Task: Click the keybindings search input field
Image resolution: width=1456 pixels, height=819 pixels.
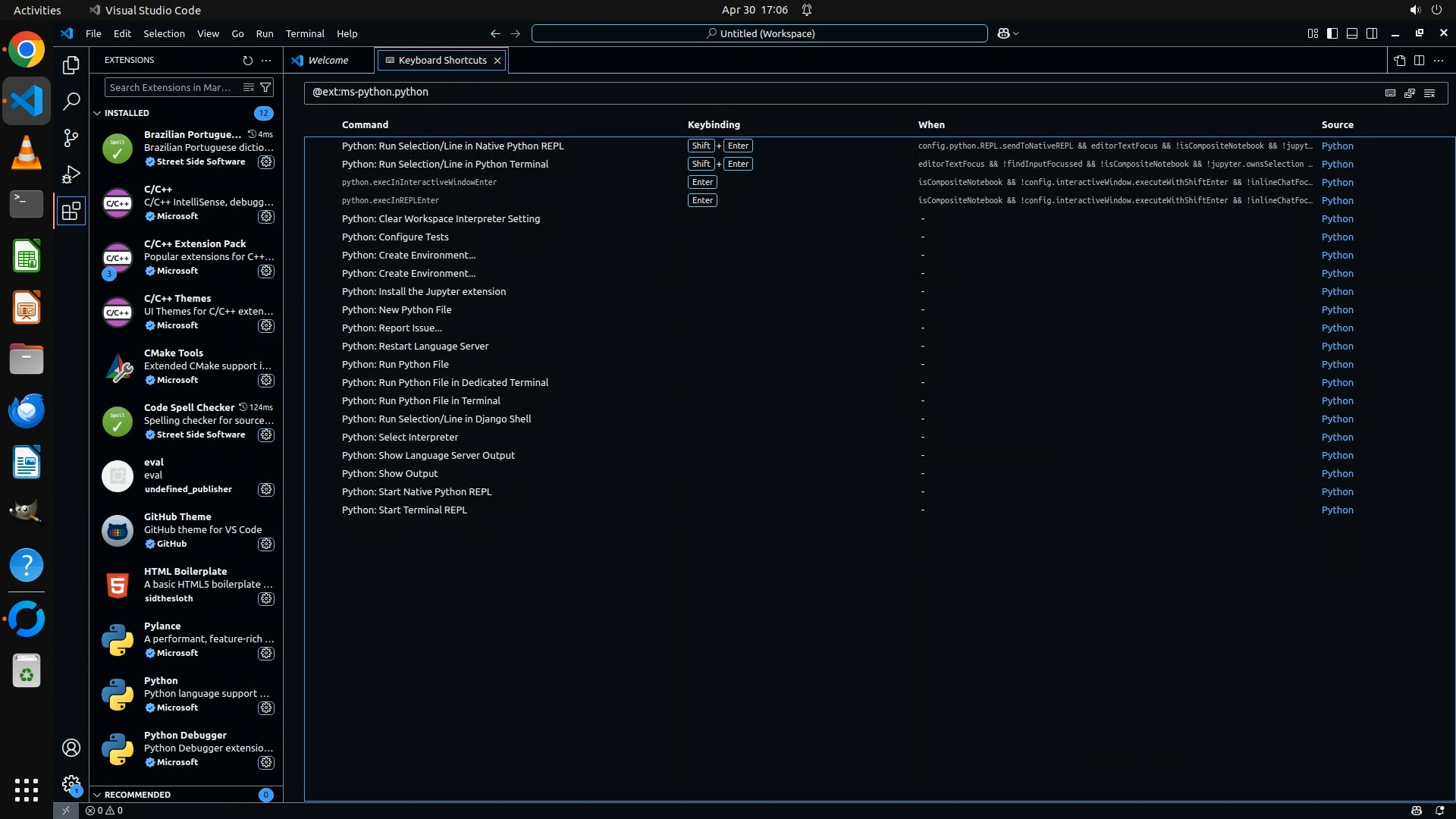Action: pyautogui.click(x=834, y=93)
